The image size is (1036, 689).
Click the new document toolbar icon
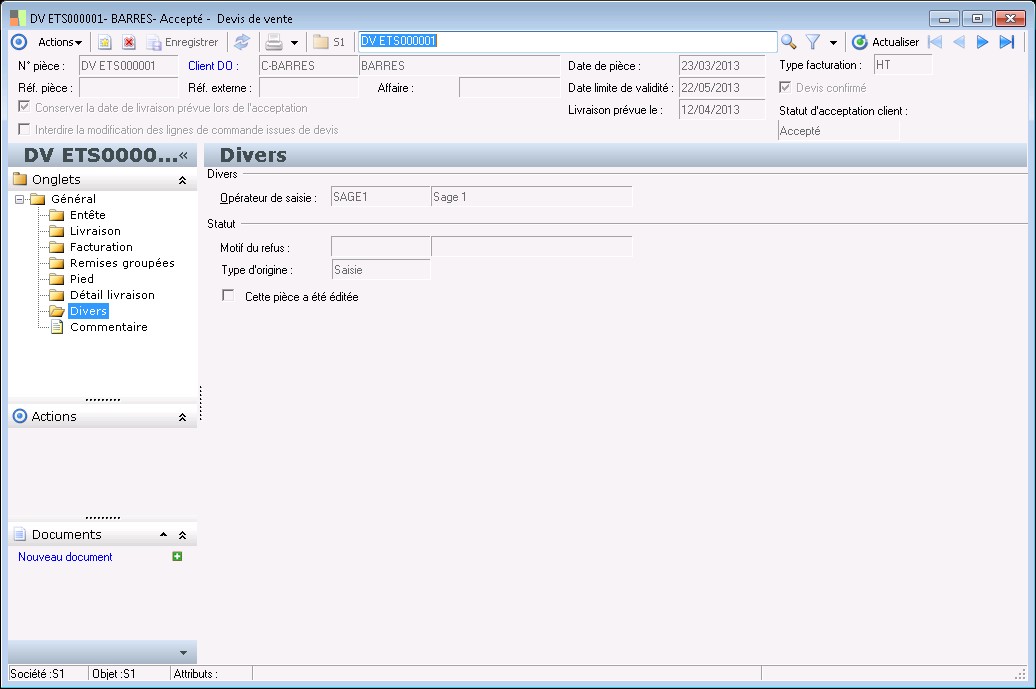pos(104,42)
